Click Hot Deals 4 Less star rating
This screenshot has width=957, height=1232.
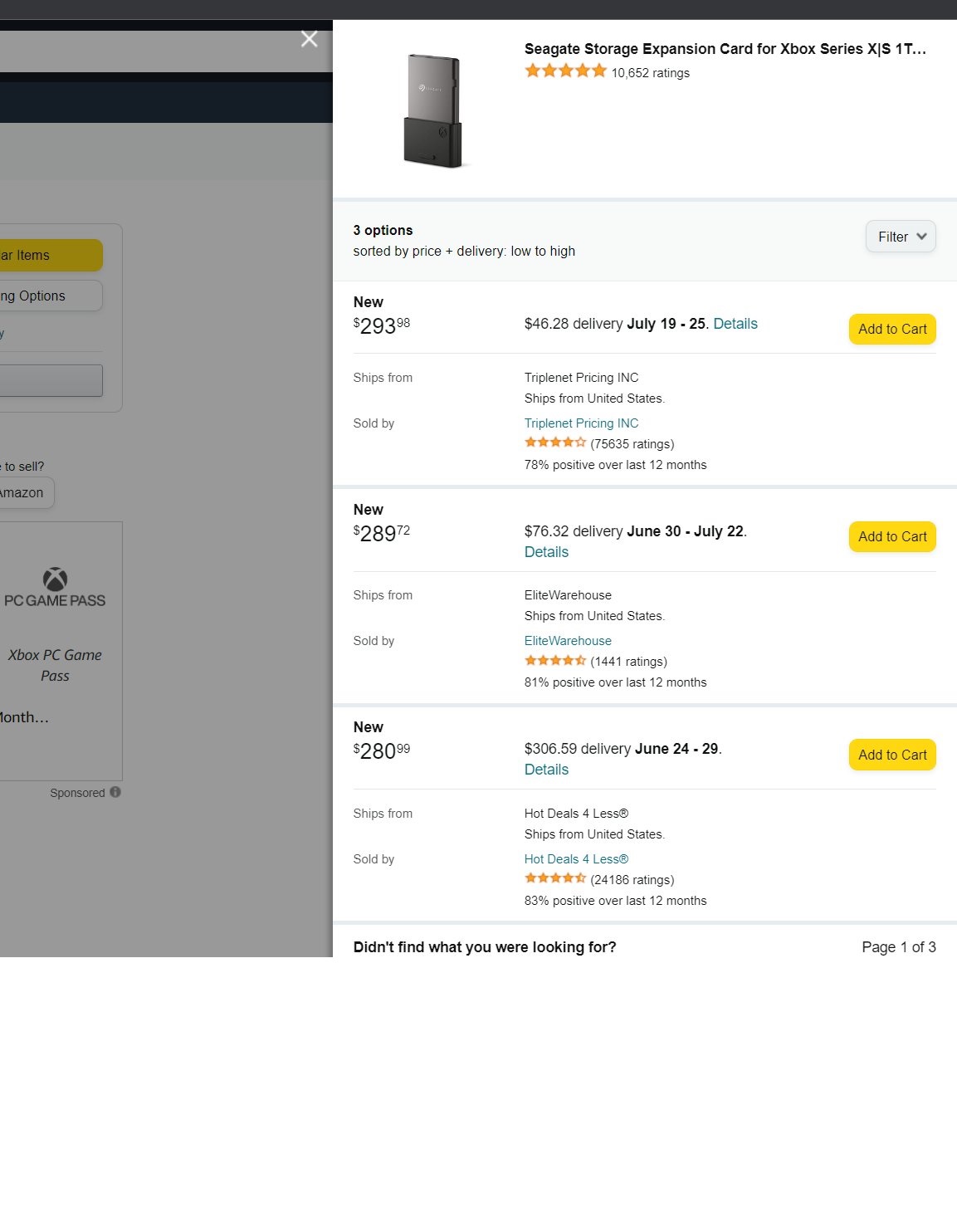tap(555, 878)
